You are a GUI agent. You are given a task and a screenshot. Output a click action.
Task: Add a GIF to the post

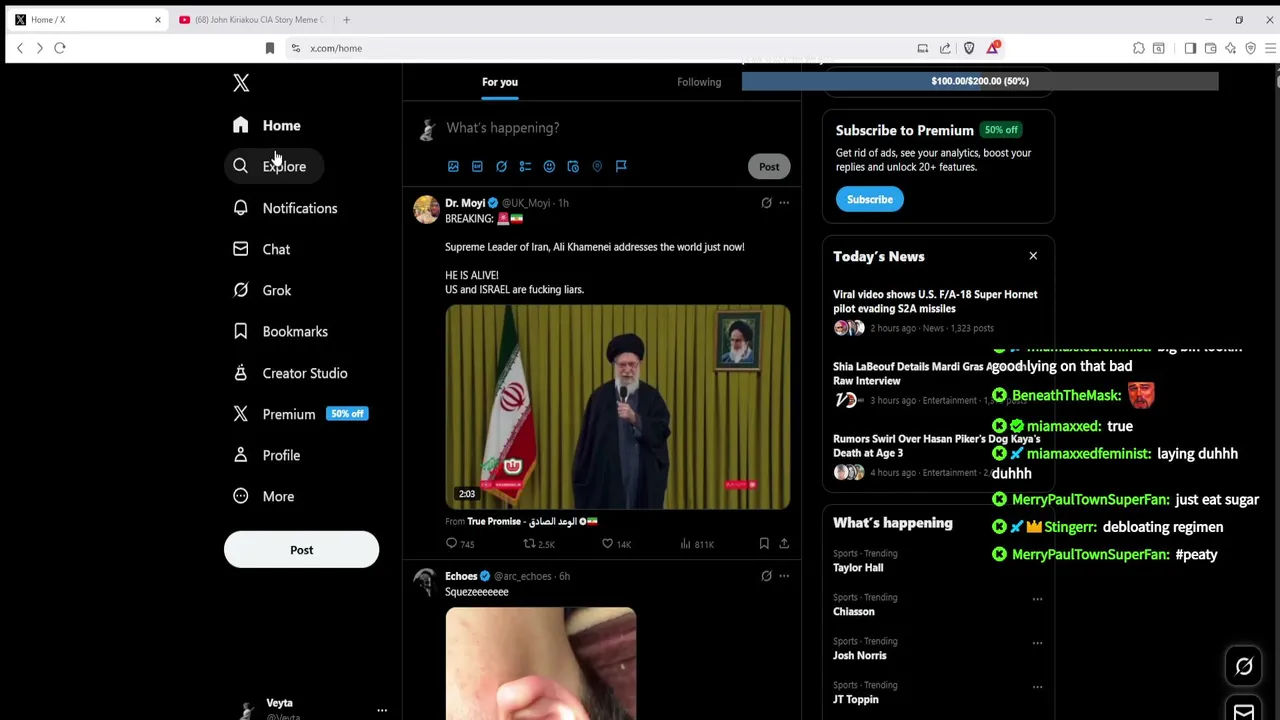[x=477, y=166]
